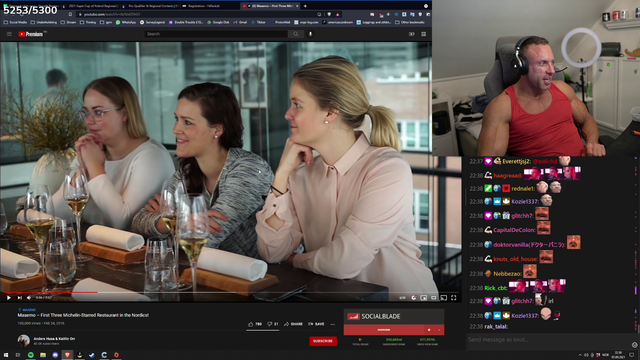Open the YouTube hamburger guide menu

[x=9, y=34]
